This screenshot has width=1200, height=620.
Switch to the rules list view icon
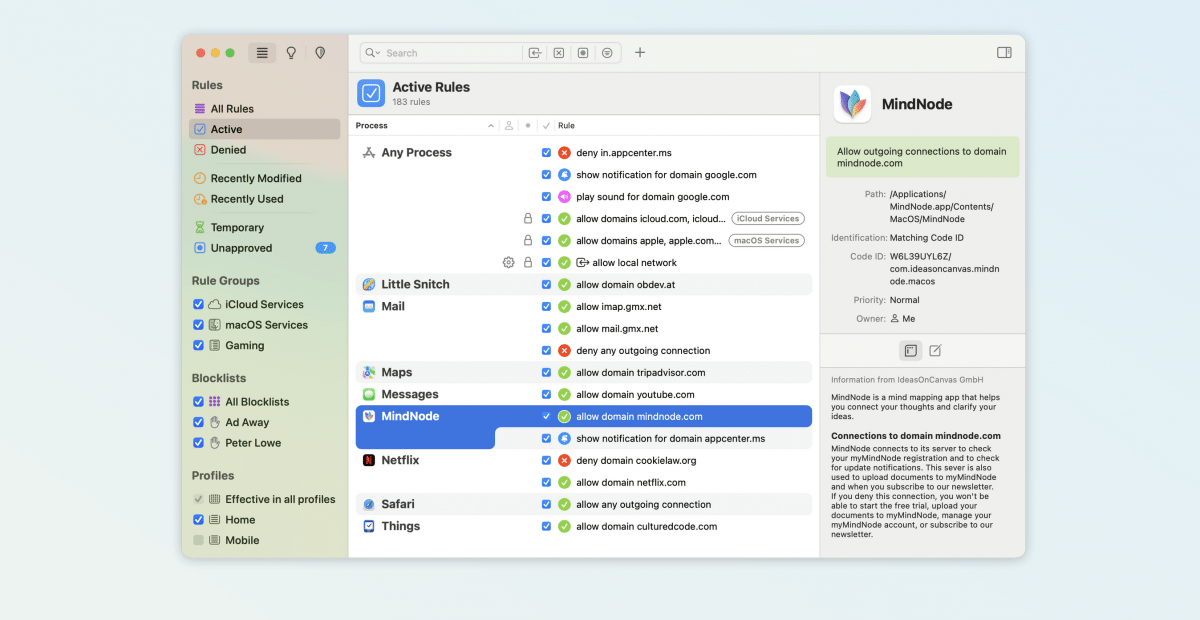pos(262,53)
